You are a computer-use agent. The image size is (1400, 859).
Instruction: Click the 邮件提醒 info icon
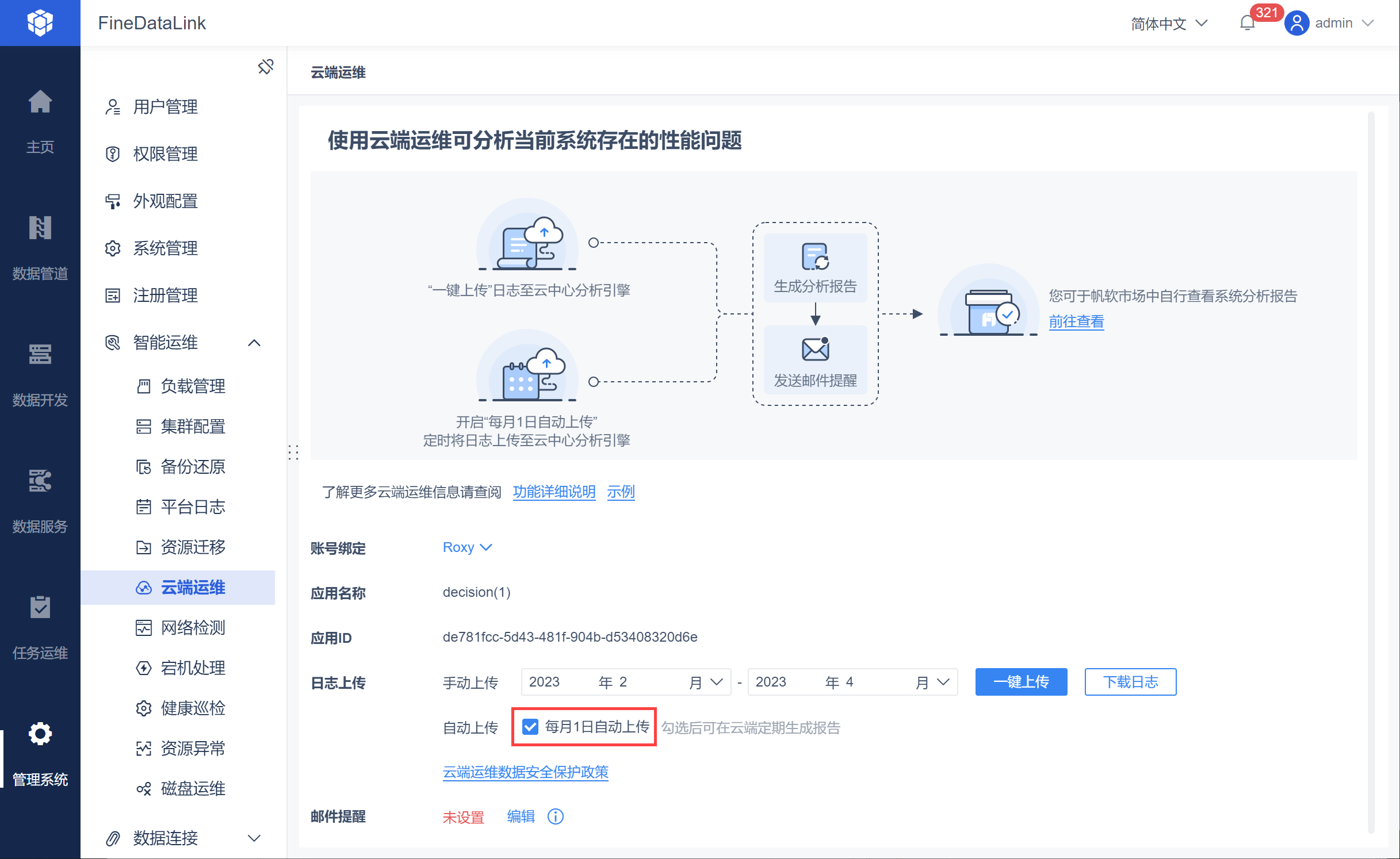pyautogui.click(x=555, y=816)
